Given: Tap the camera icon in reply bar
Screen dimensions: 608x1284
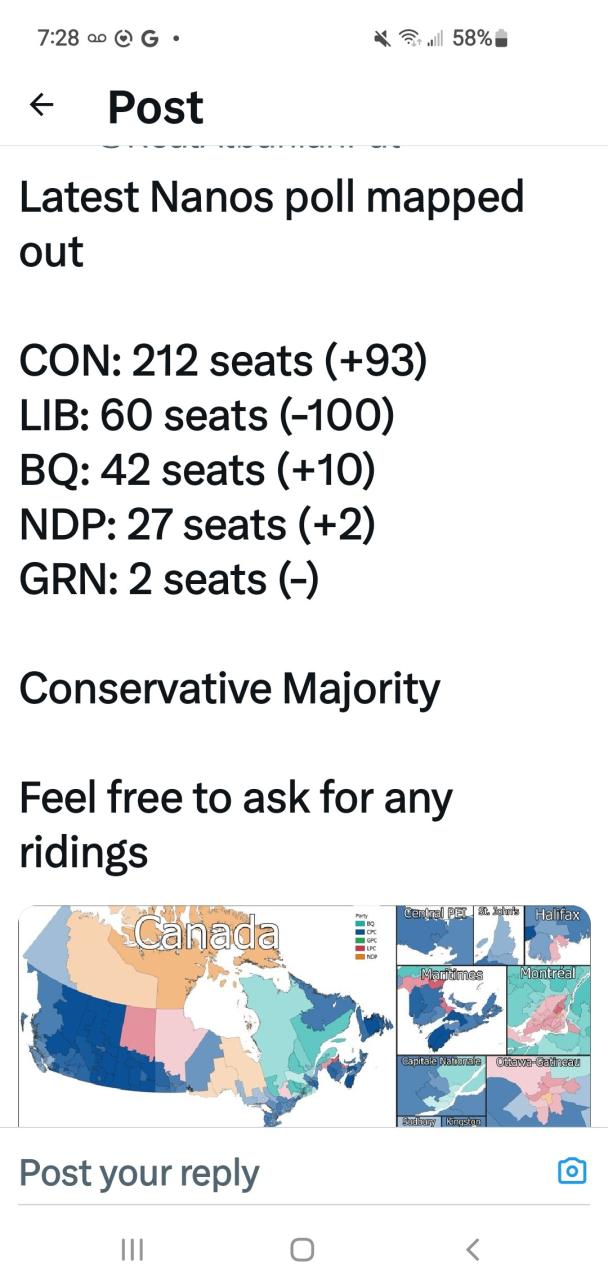Looking at the screenshot, I should 571,1171.
